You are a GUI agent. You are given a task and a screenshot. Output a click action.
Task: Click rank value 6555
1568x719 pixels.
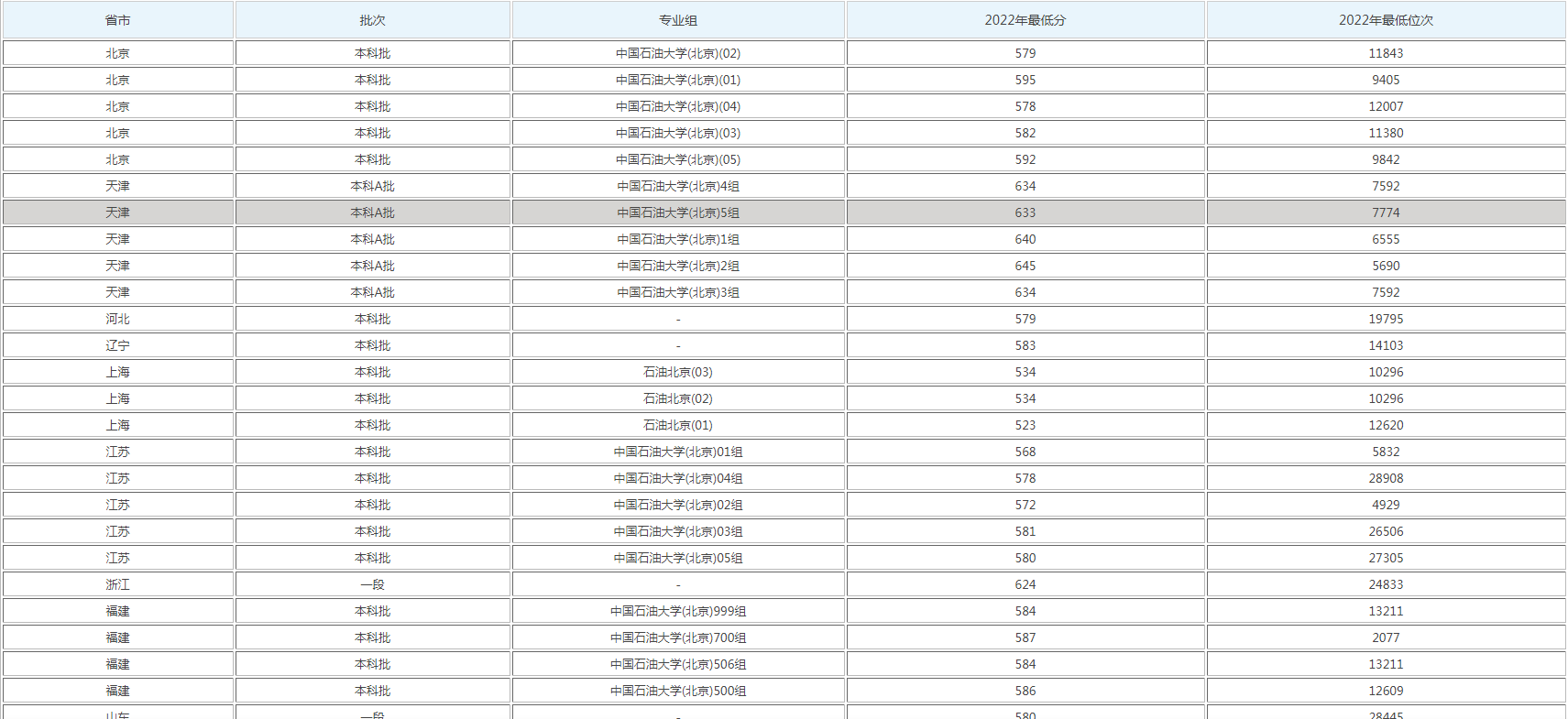[x=1386, y=239]
